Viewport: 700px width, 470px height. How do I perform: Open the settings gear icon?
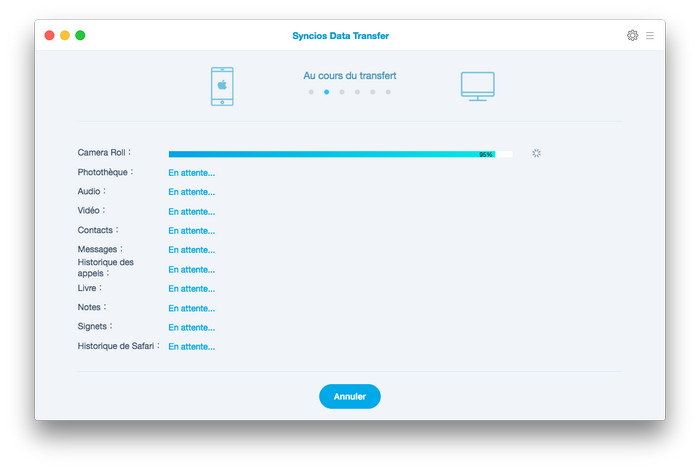[632, 35]
